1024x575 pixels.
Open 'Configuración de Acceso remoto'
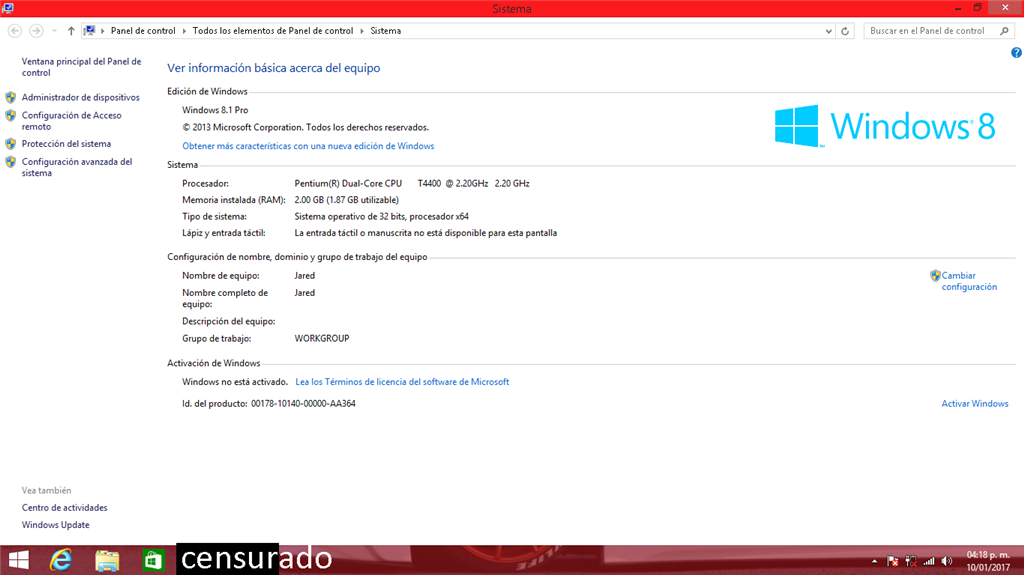click(71, 121)
